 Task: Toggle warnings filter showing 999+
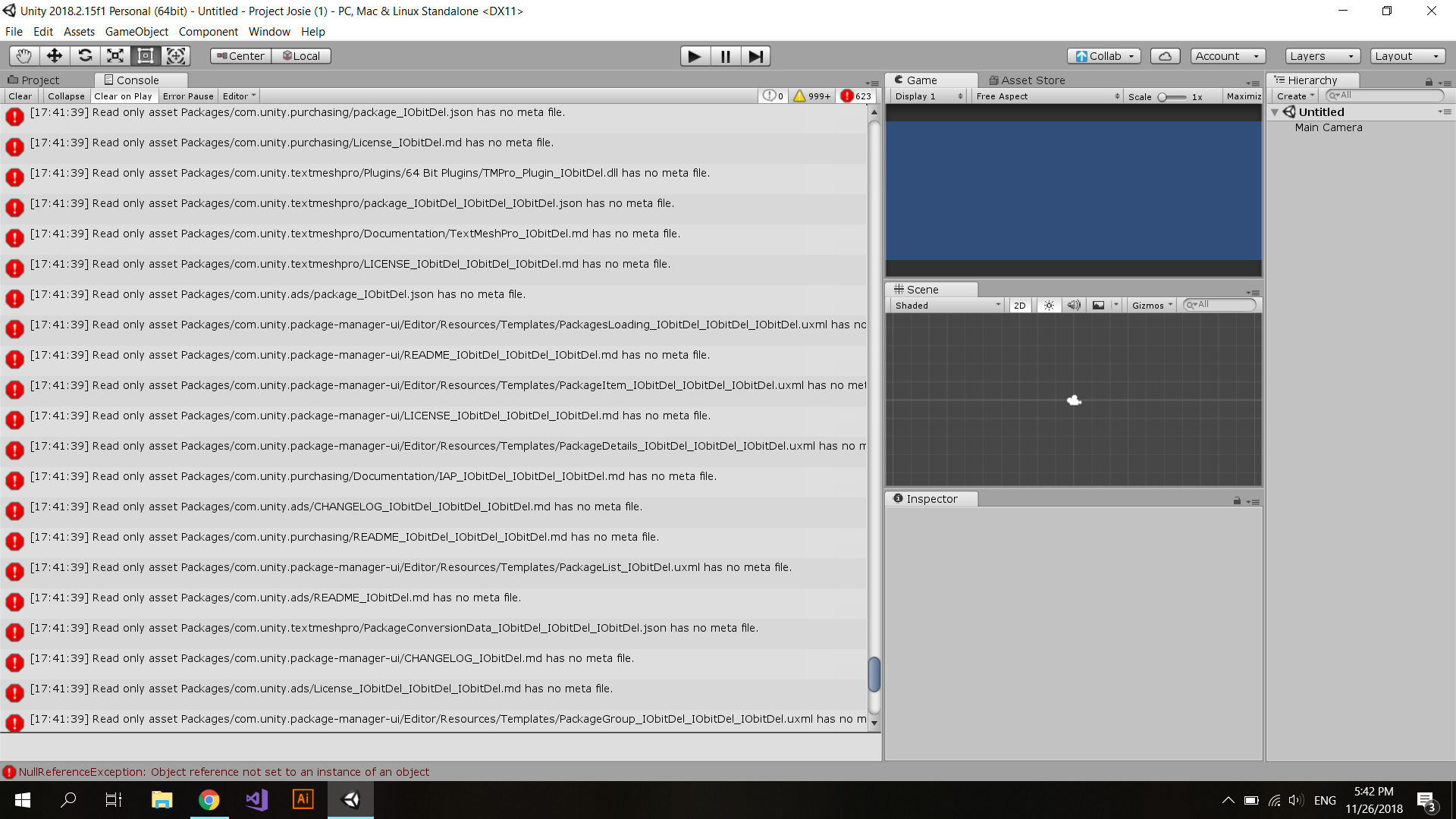click(811, 96)
